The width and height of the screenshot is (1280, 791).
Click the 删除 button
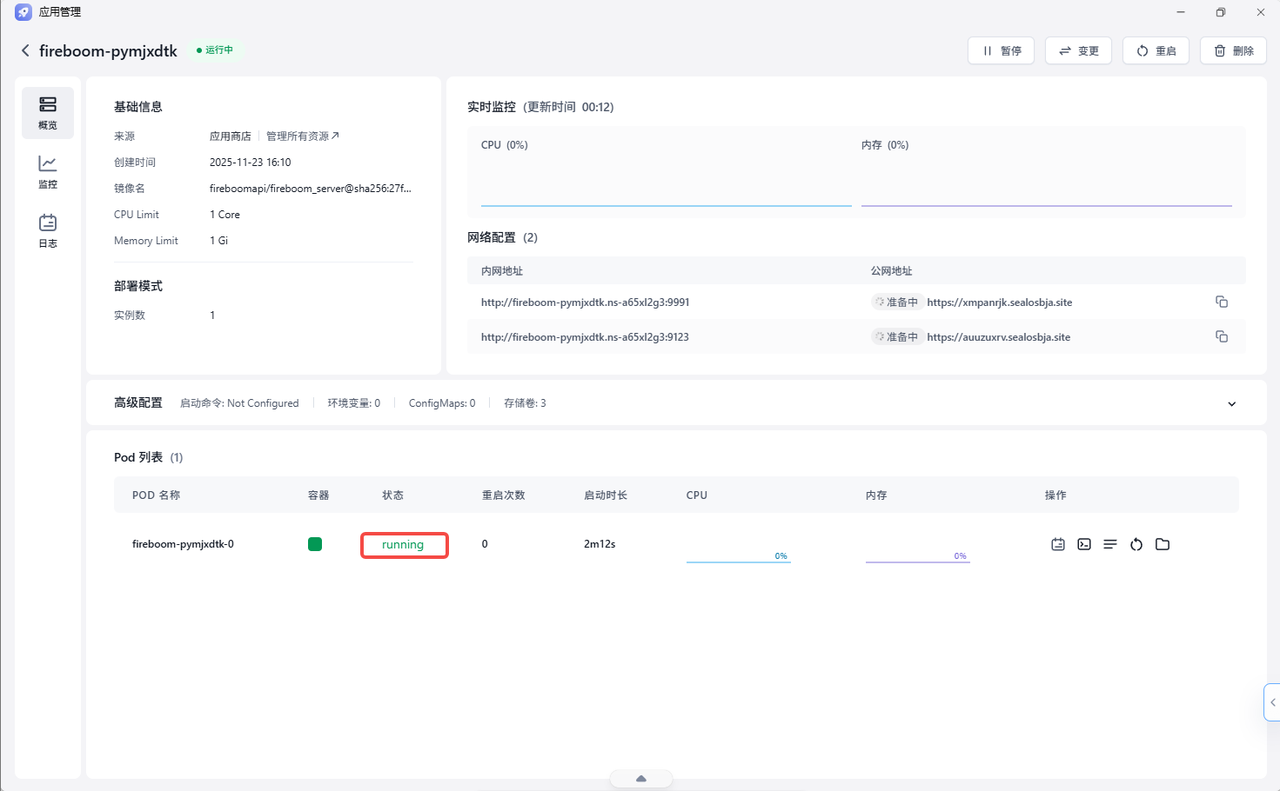click(1233, 51)
